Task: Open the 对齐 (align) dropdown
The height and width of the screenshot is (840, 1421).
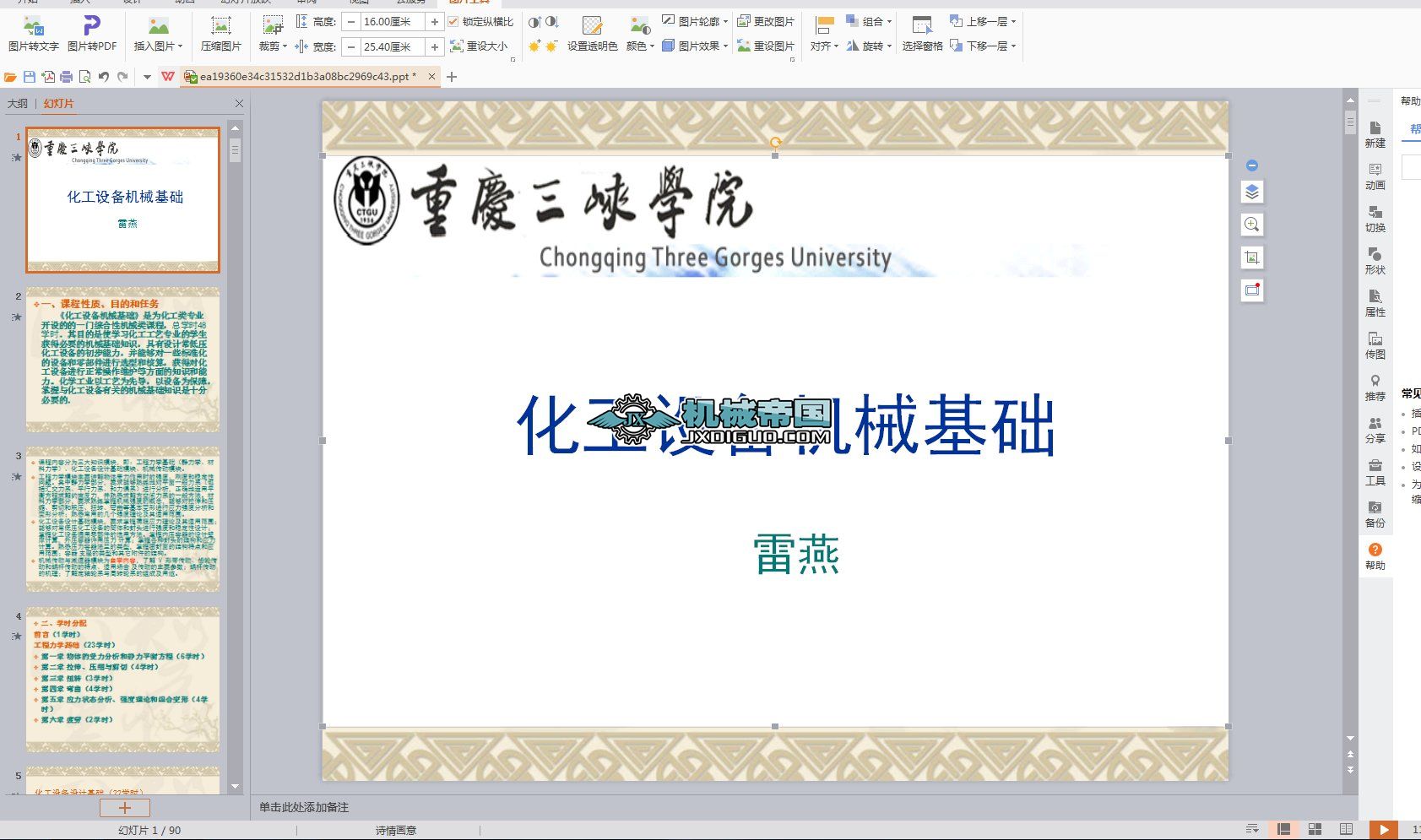Action: pos(825,35)
